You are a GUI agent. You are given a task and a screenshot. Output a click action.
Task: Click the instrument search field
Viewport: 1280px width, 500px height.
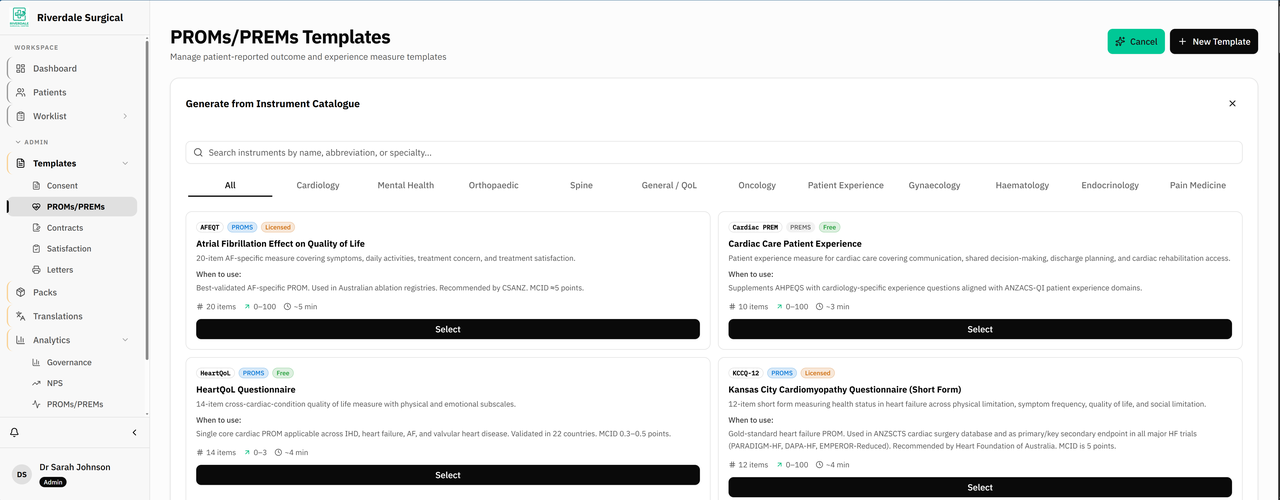[x=714, y=152]
